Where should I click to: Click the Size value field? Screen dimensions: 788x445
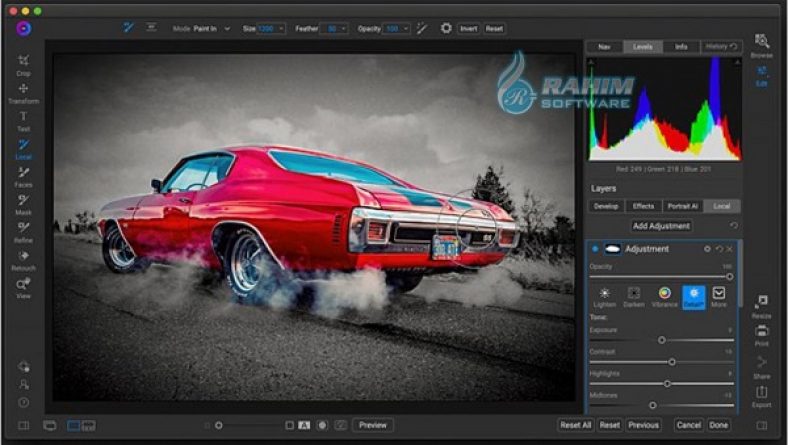click(x=267, y=29)
